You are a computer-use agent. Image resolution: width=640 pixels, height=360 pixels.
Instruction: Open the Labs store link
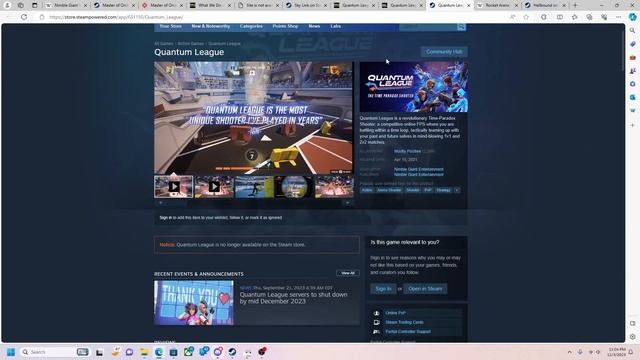click(336, 26)
